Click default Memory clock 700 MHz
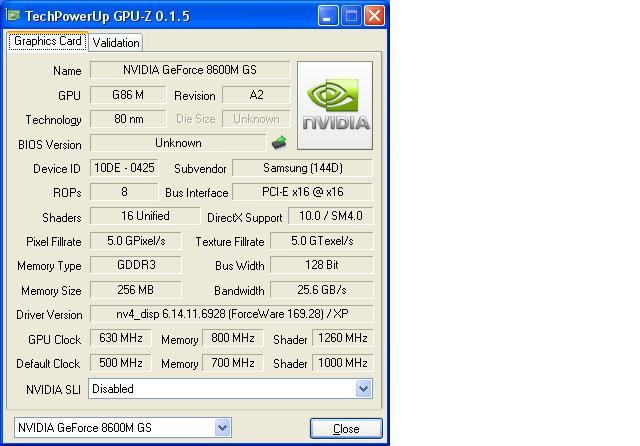The width and height of the screenshot is (640, 446). click(233, 363)
